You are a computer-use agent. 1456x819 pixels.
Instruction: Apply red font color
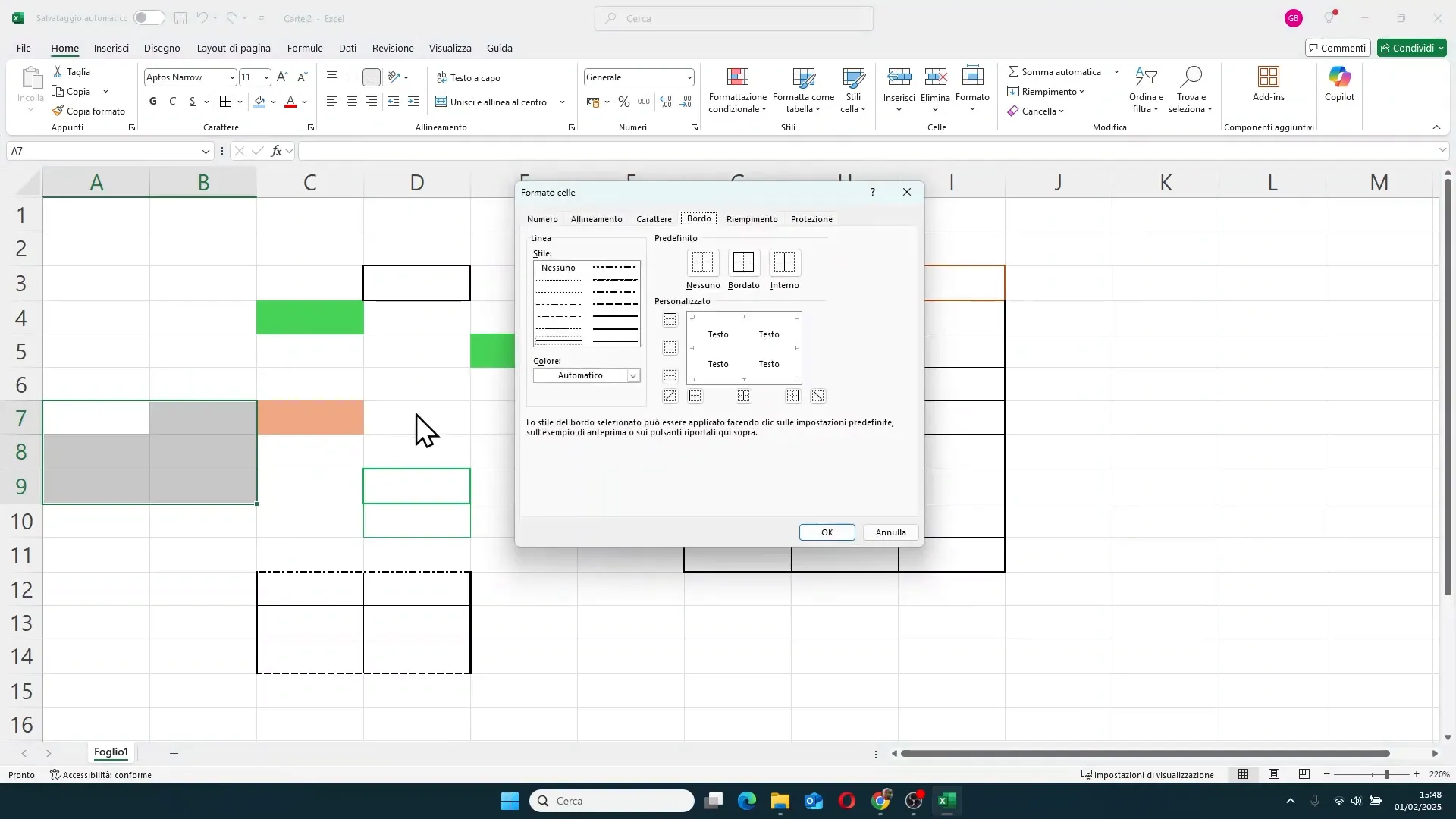pyautogui.click(x=290, y=102)
